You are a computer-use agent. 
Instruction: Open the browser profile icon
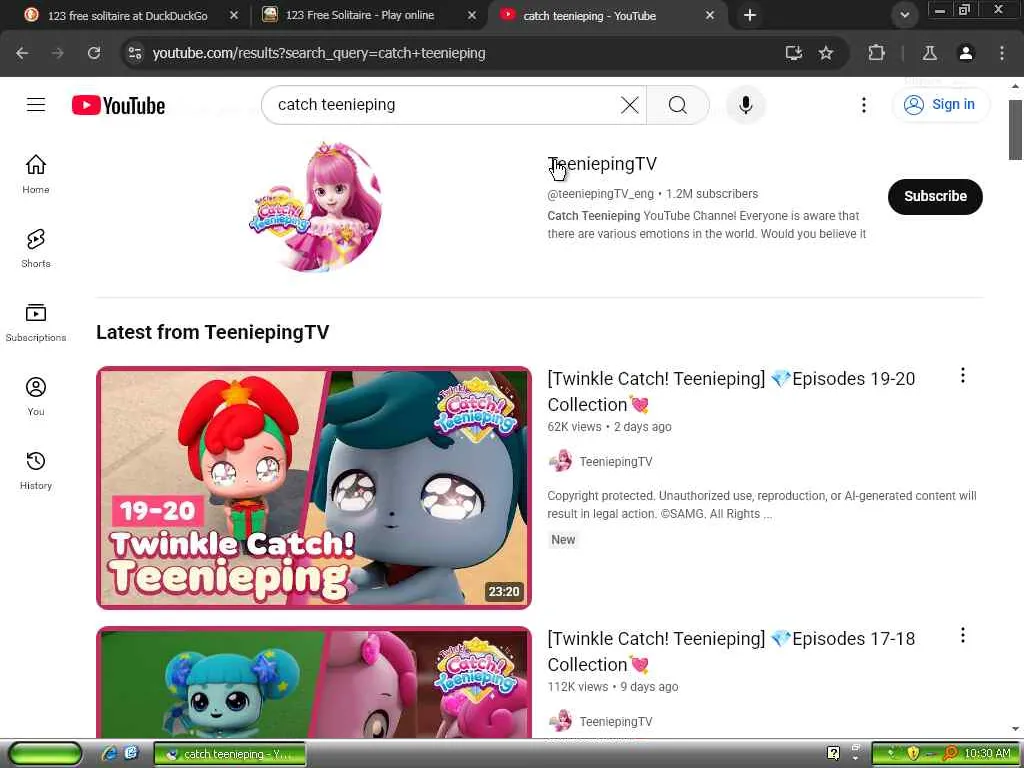pos(966,53)
